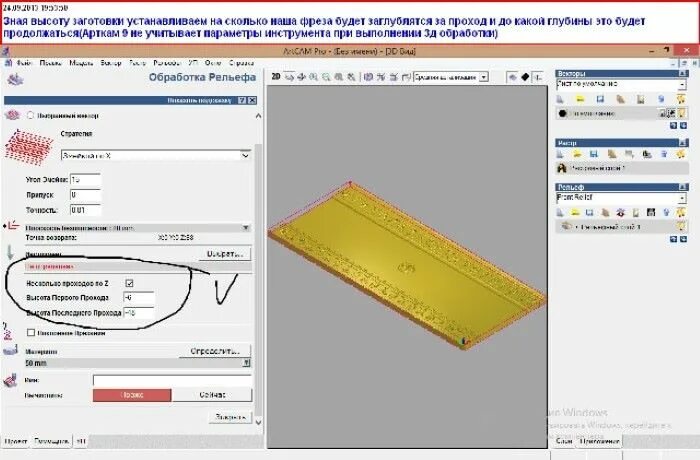Screen dimensions: 700x460
Task: Click the red Позже calculate button
Action: (x=132, y=395)
